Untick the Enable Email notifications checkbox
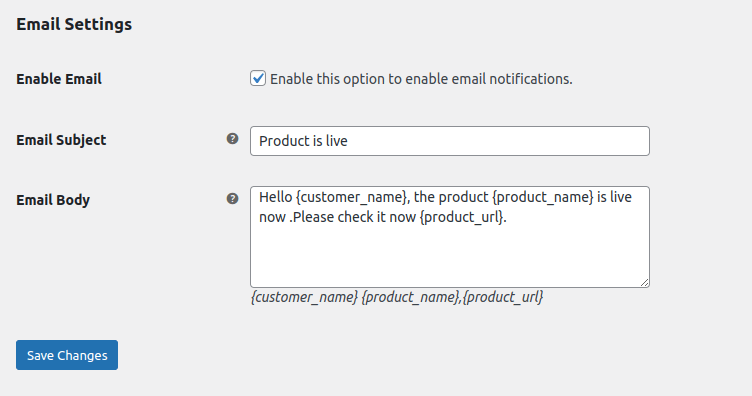The height and width of the screenshot is (396, 752). 258,78
